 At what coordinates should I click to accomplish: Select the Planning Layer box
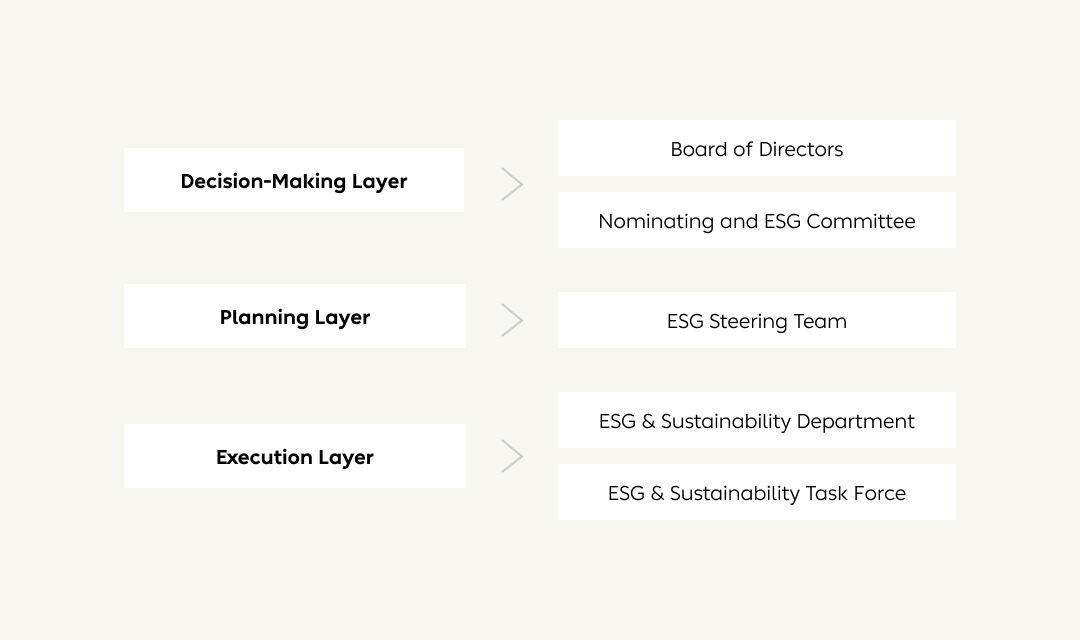pyautogui.click(x=294, y=316)
